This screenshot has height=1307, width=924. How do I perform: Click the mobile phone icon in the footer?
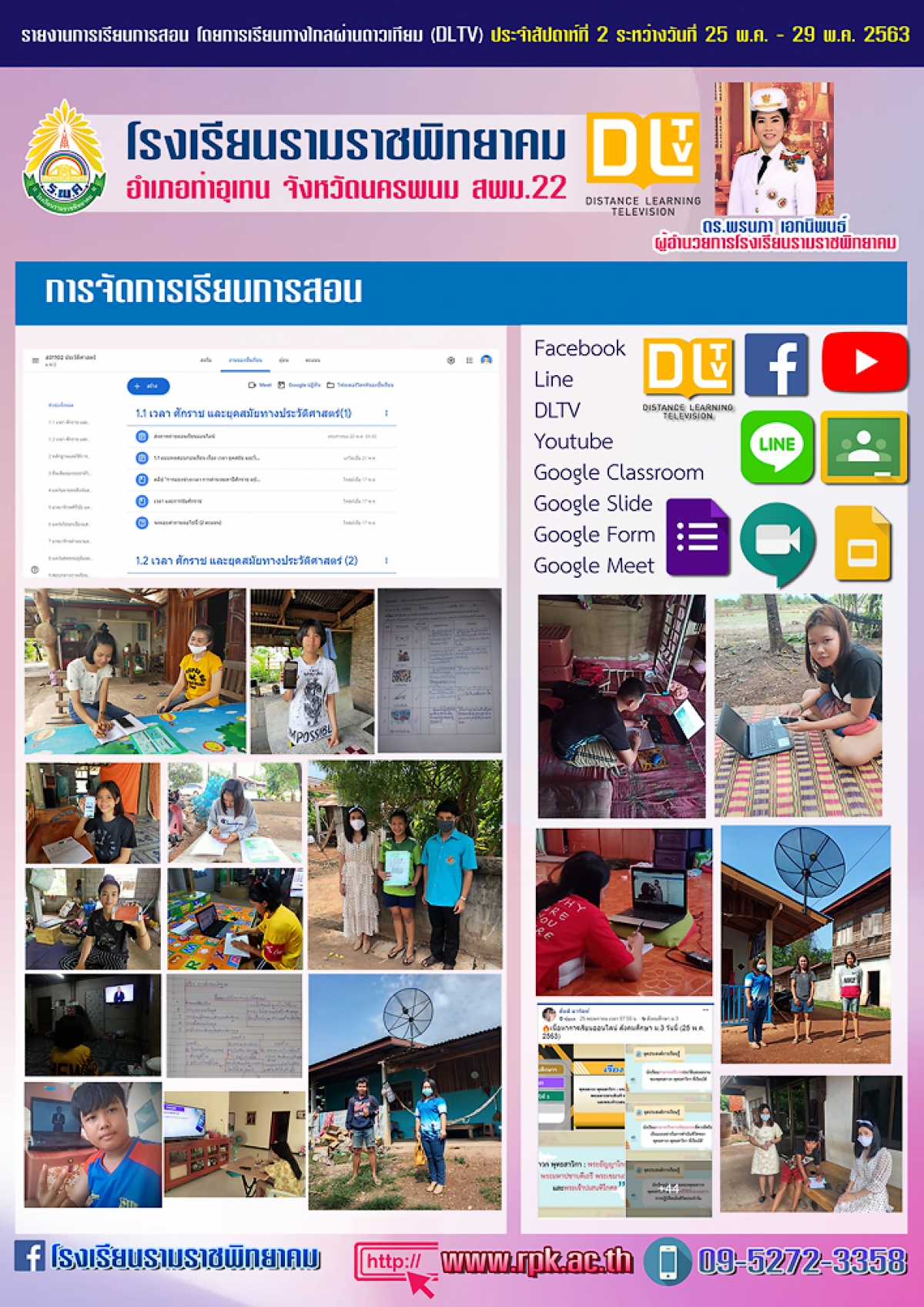[667, 1261]
